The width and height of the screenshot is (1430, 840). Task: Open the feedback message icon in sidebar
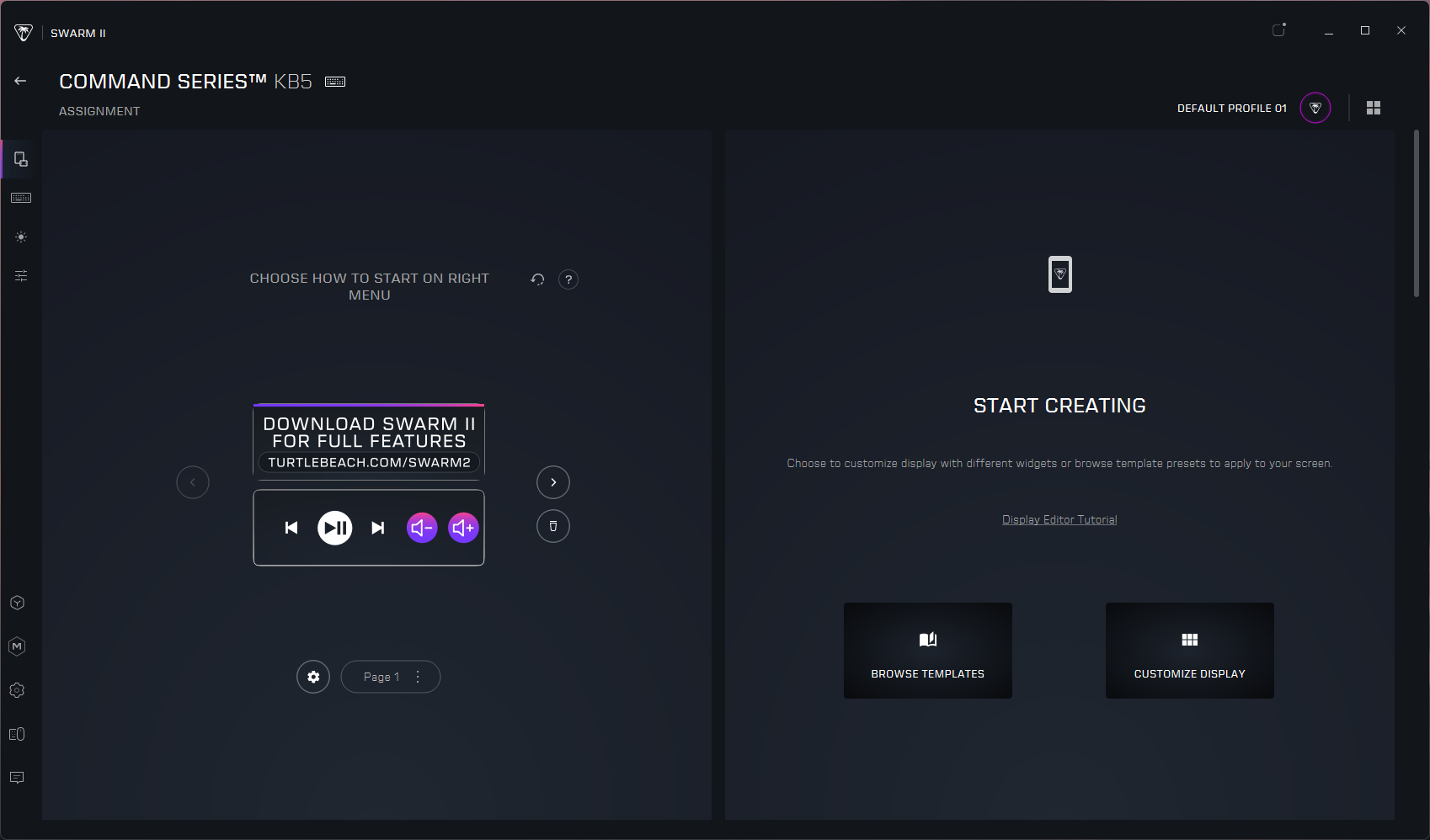pyautogui.click(x=17, y=778)
